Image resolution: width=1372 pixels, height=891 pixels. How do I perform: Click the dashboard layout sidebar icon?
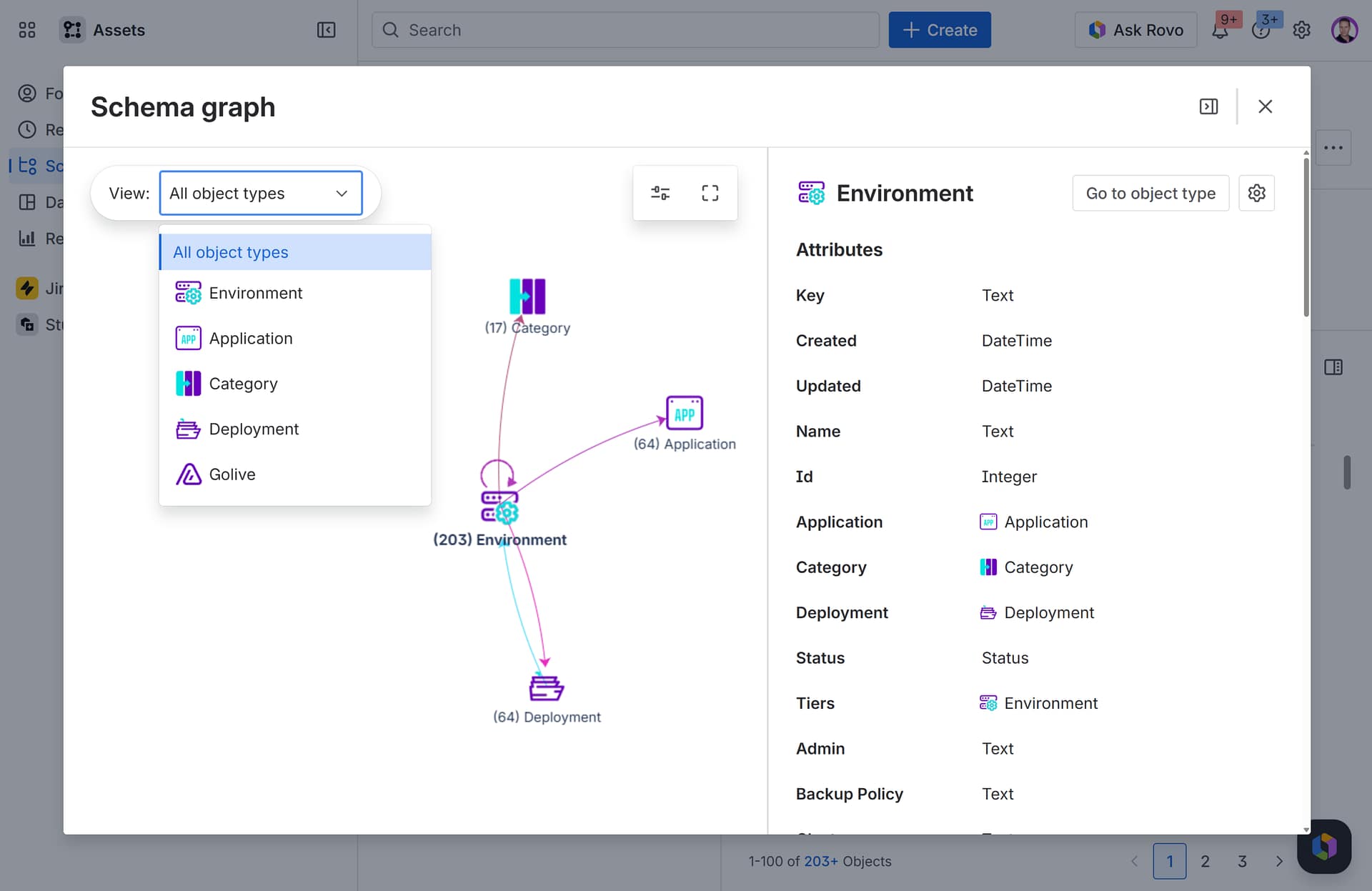(27, 202)
